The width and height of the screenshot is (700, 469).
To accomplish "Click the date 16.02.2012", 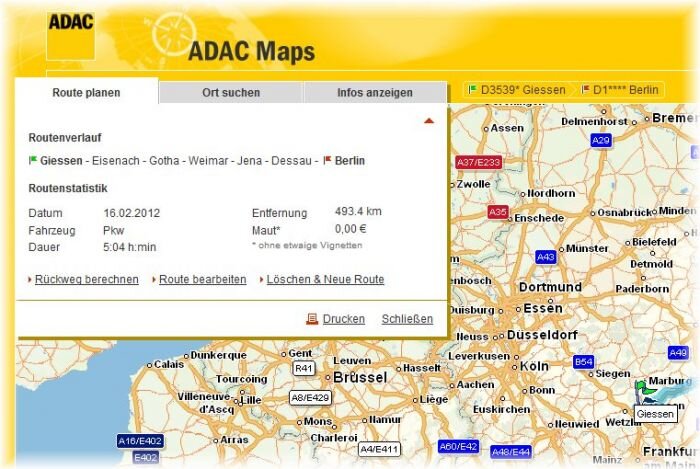I will [132, 213].
